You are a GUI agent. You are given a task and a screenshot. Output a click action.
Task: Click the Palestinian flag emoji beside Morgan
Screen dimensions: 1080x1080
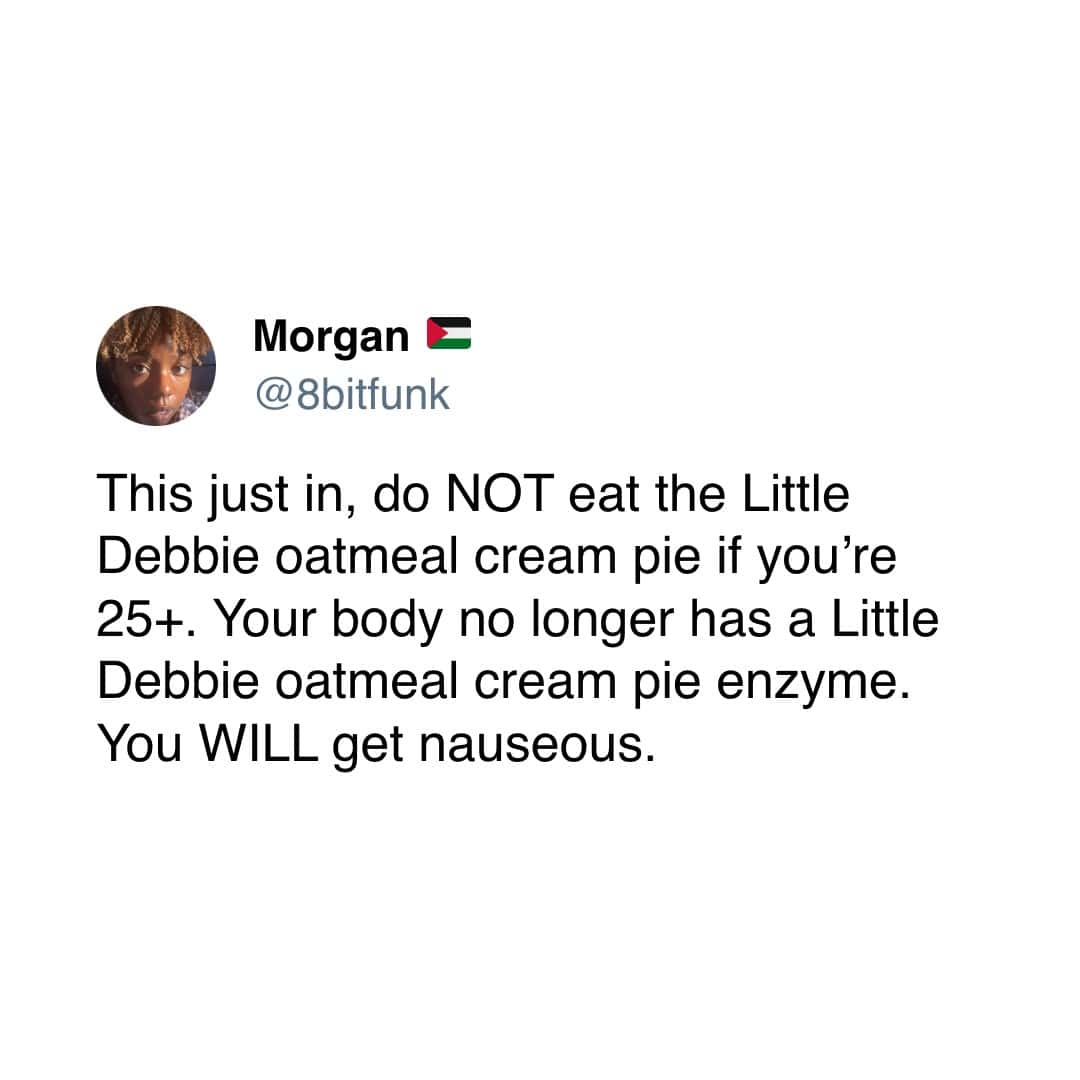point(448,333)
